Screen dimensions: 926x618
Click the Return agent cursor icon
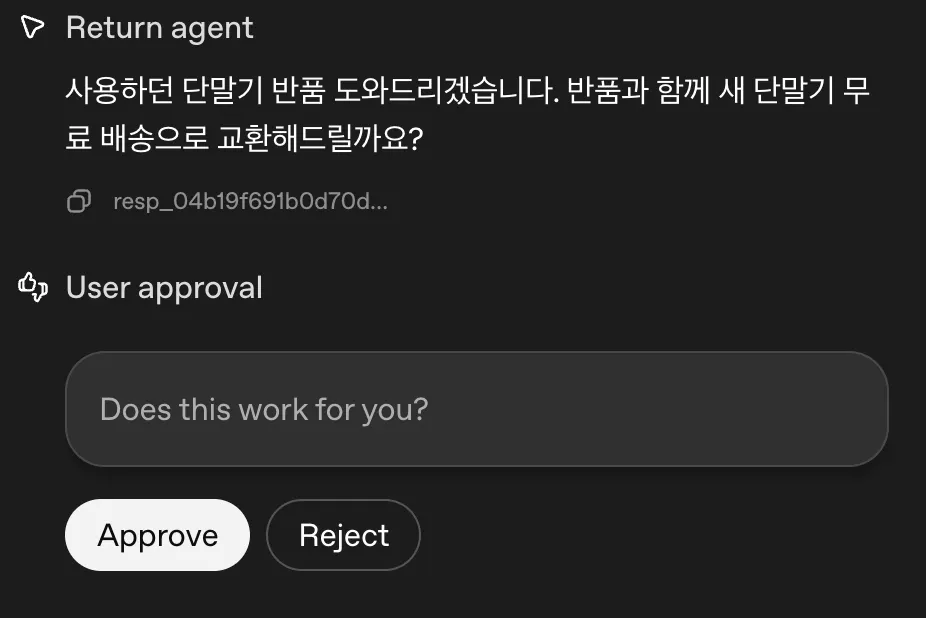pyautogui.click(x=32, y=27)
